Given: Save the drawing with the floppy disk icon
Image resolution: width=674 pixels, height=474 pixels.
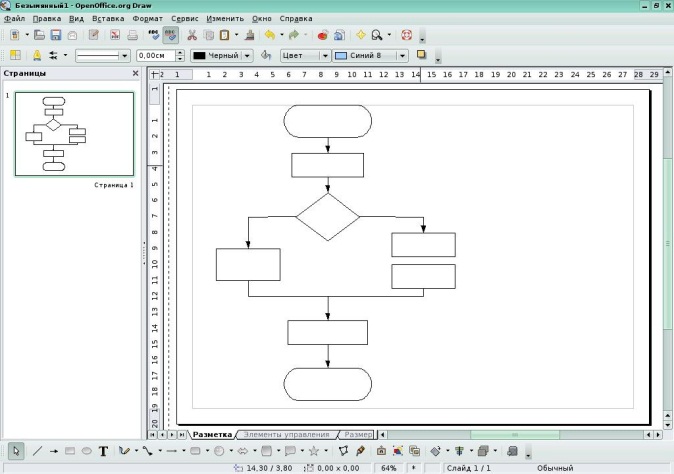Looking at the screenshot, I should pos(56,35).
